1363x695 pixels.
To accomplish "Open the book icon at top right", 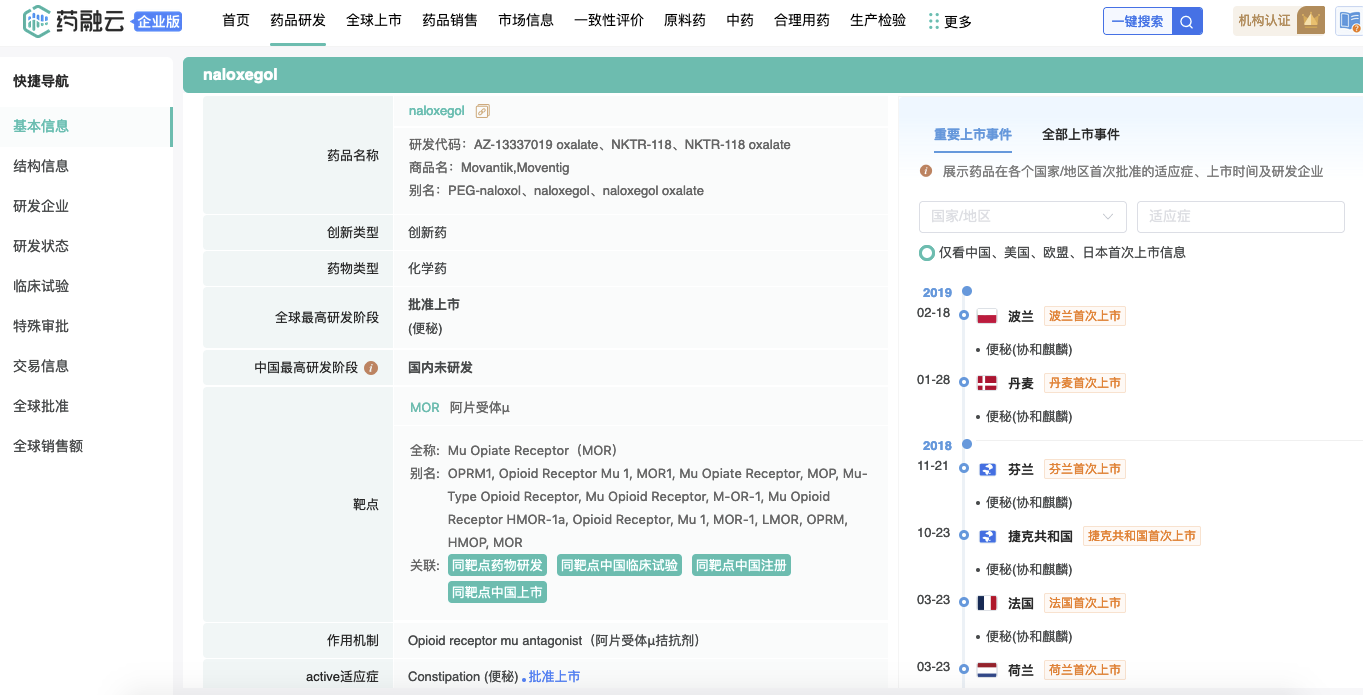I will point(1349,21).
